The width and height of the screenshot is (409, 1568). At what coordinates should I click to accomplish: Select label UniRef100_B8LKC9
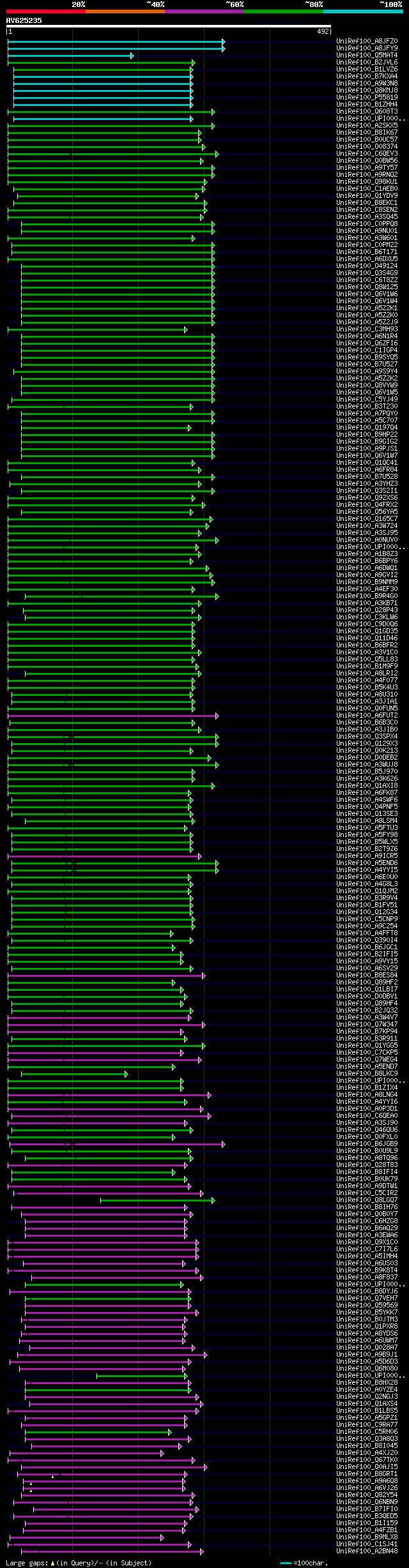[367, 1074]
